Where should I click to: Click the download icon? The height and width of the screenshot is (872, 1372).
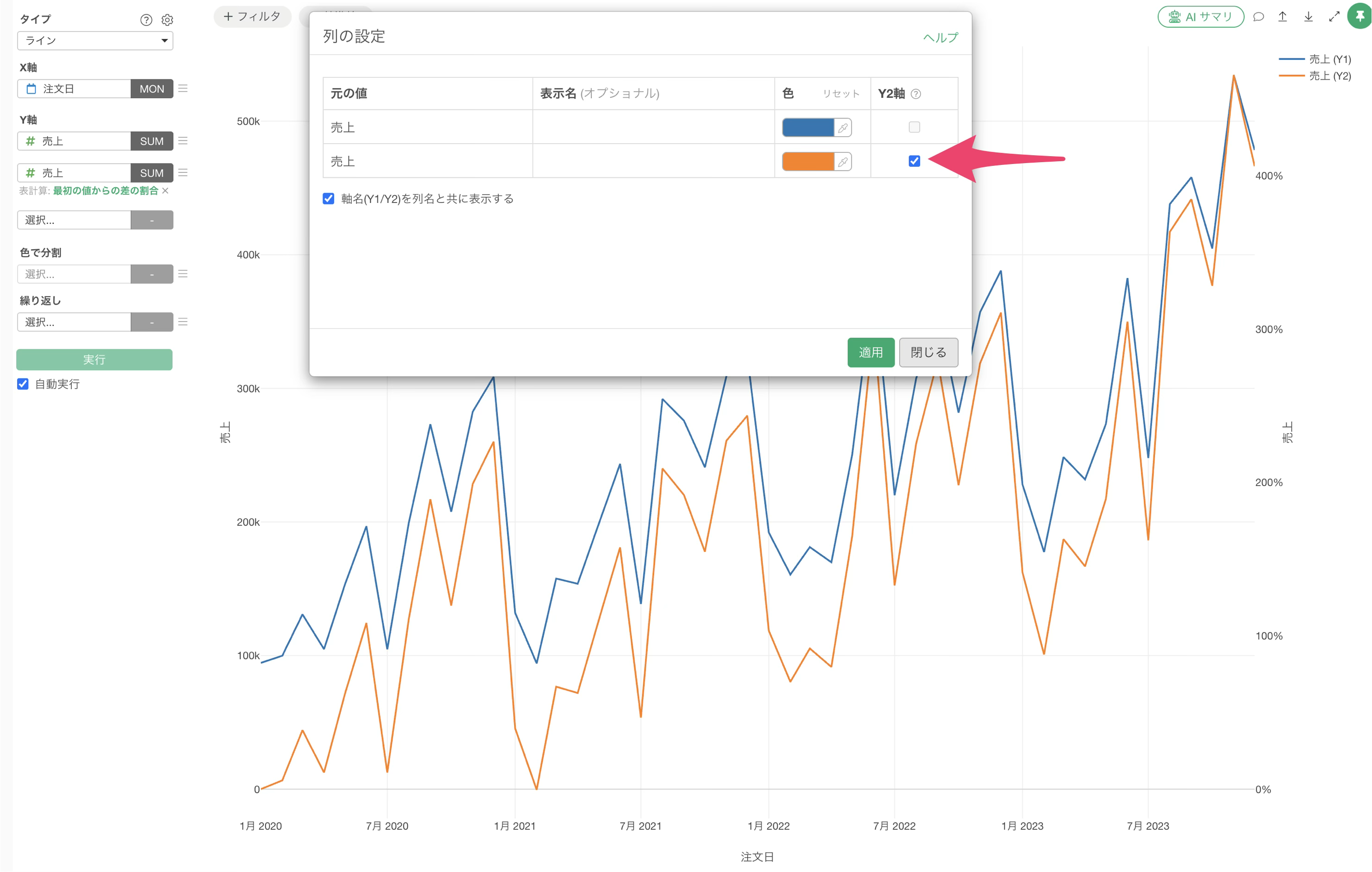click(x=1308, y=17)
